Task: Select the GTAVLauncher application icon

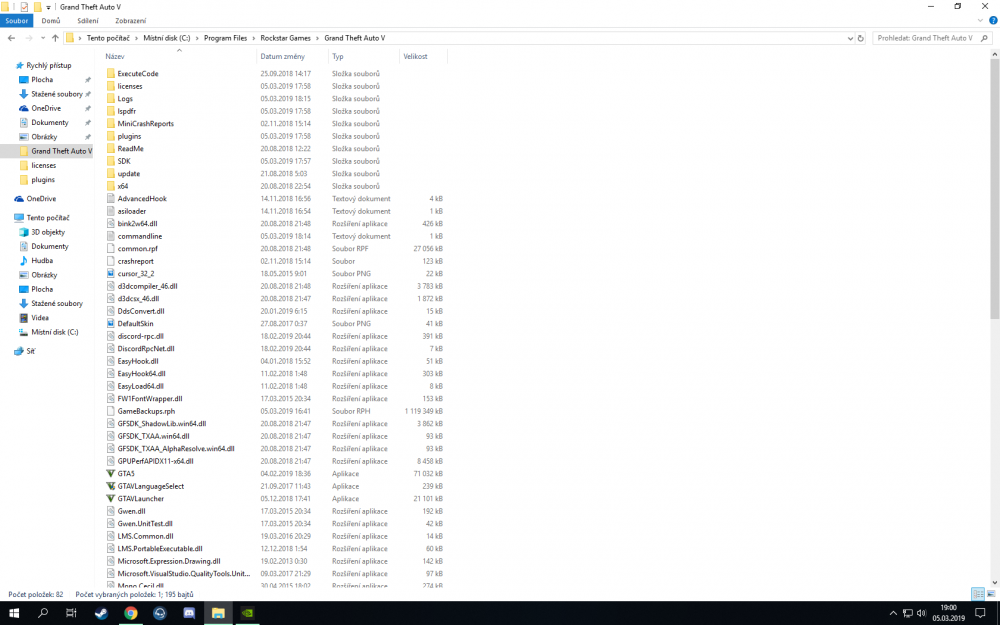Action: click(x=110, y=499)
